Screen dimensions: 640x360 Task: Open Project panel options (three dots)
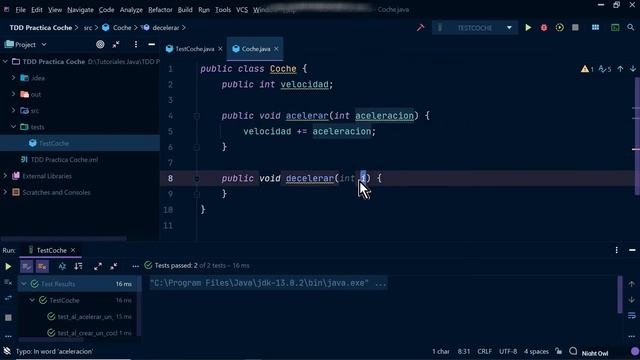pos(136,44)
